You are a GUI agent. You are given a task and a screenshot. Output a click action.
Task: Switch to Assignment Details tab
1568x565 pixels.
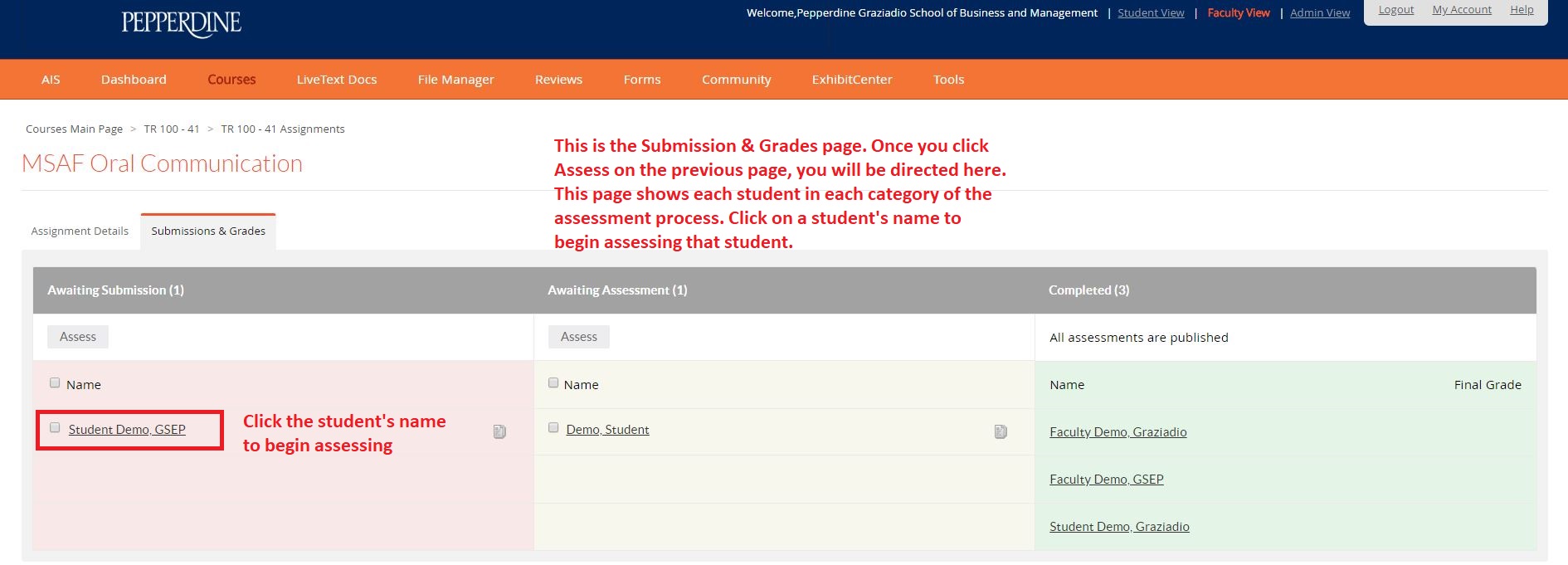pyautogui.click(x=80, y=231)
